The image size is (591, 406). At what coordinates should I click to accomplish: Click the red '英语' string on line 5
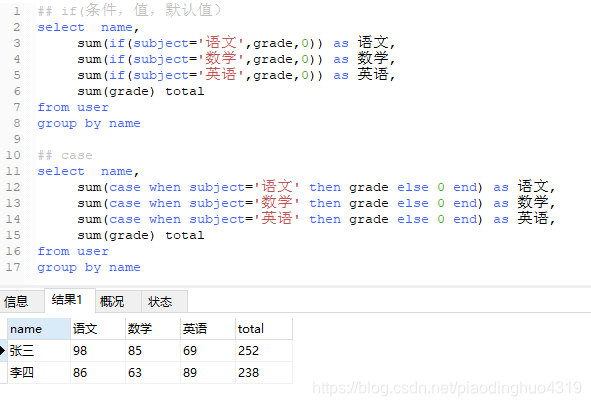coord(221,75)
